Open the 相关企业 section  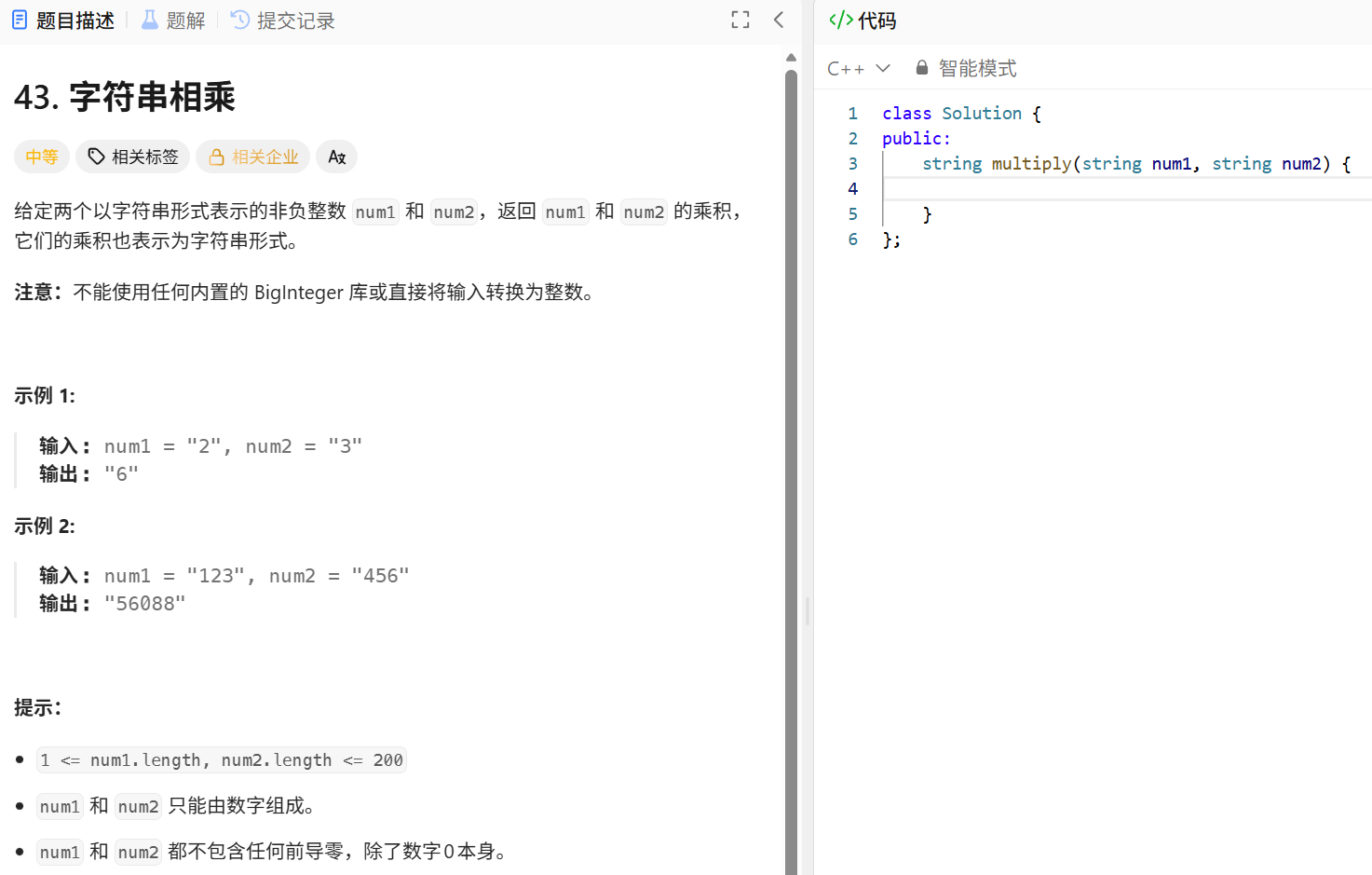(252, 157)
